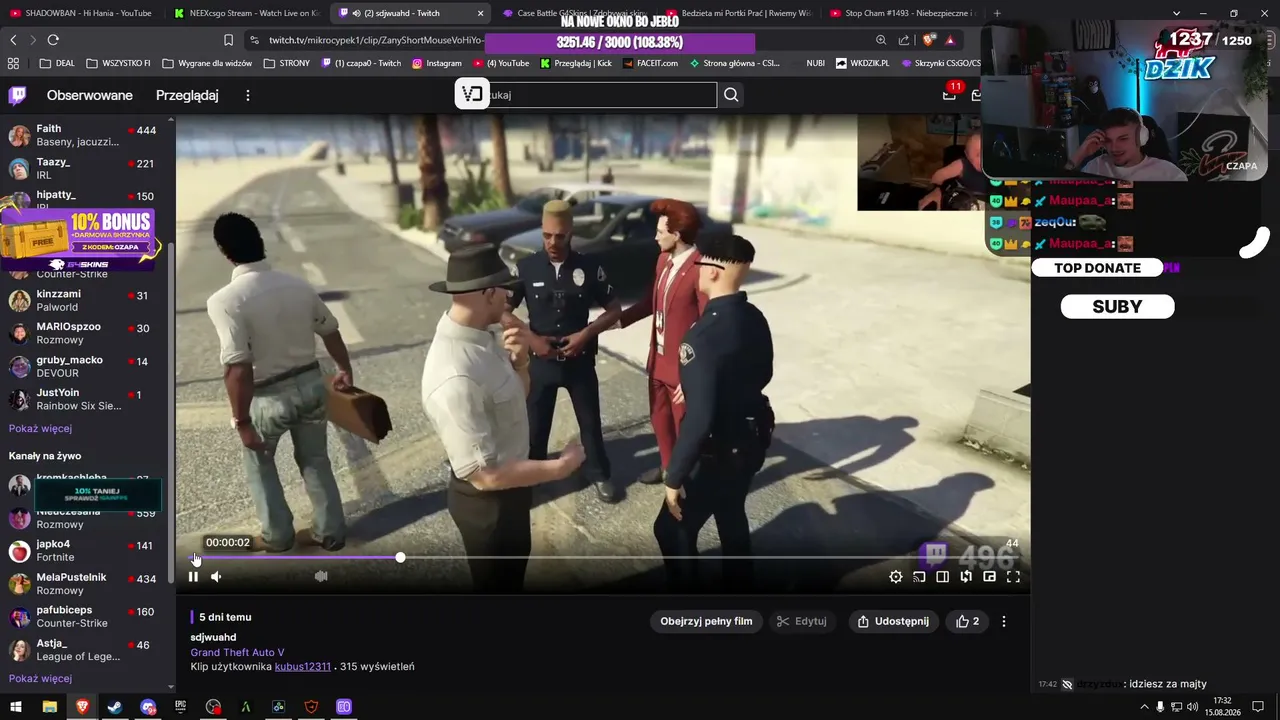Open the WSZYSTKO FI bookmarks folder
The image size is (1280, 720).
tap(118, 63)
